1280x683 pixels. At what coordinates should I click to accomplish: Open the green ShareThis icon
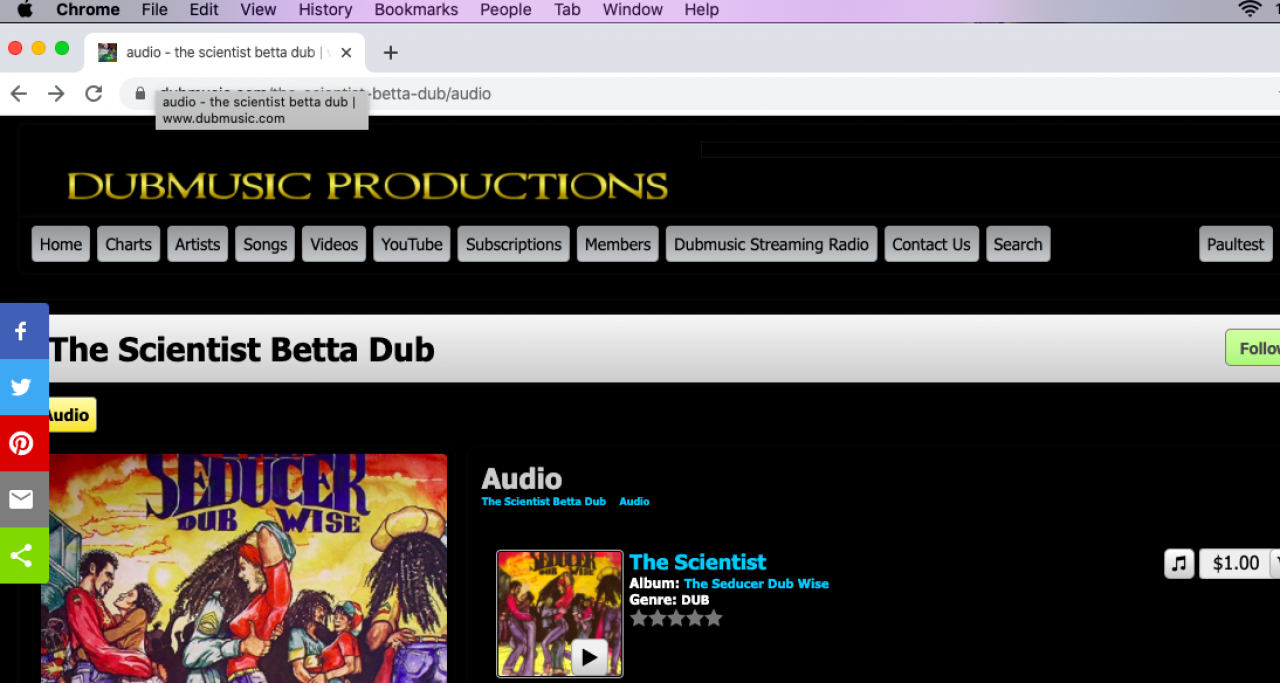(x=22, y=555)
